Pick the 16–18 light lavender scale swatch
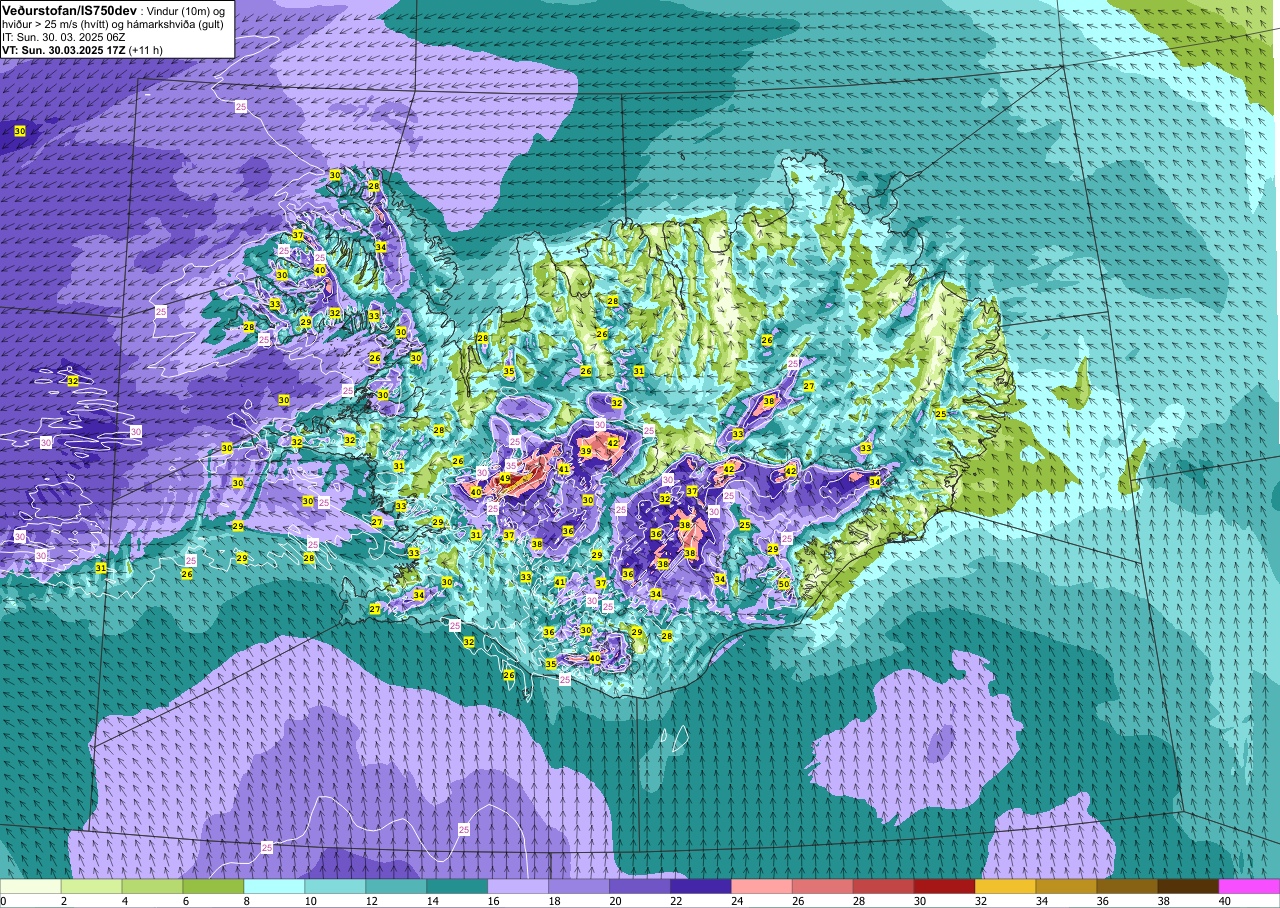The width and height of the screenshot is (1280, 908). pyautogui.click(x=518, y=886)
